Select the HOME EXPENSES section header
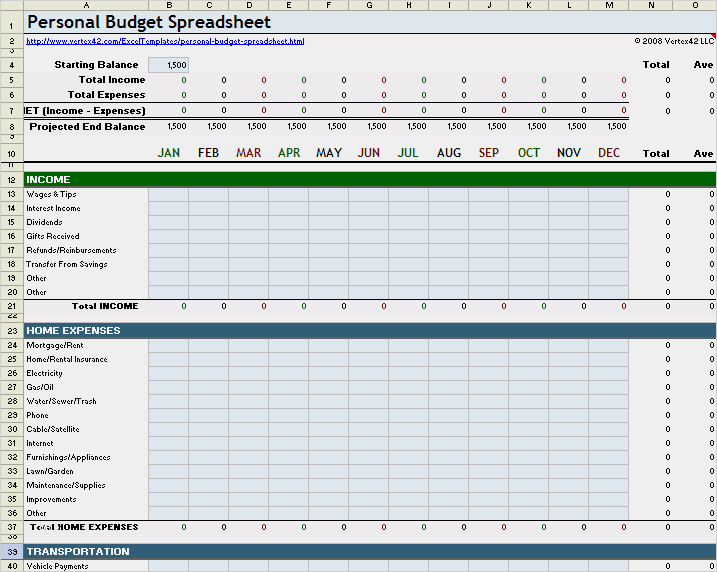 [368, 330]
